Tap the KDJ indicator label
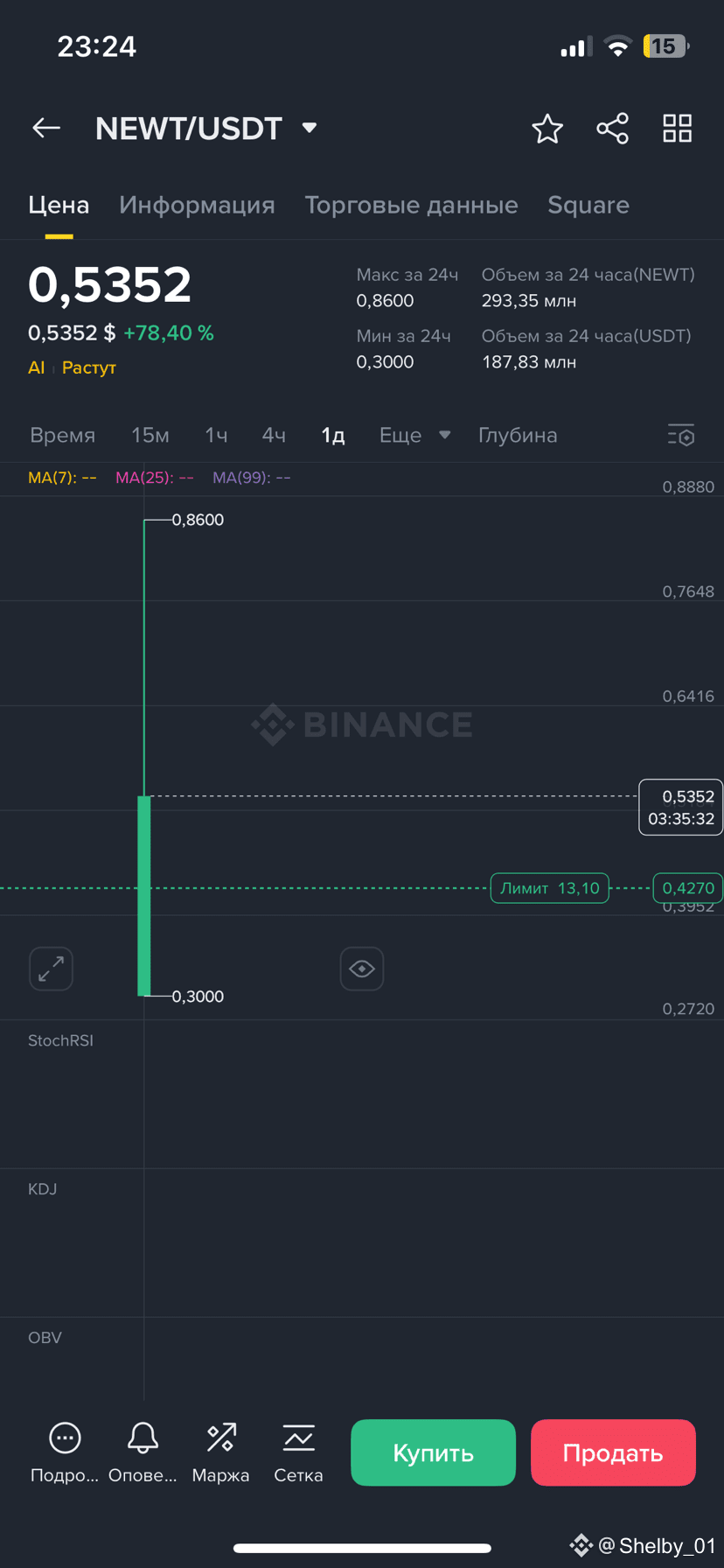This screenshot has width=724, height=1568. coord(42,1189)
